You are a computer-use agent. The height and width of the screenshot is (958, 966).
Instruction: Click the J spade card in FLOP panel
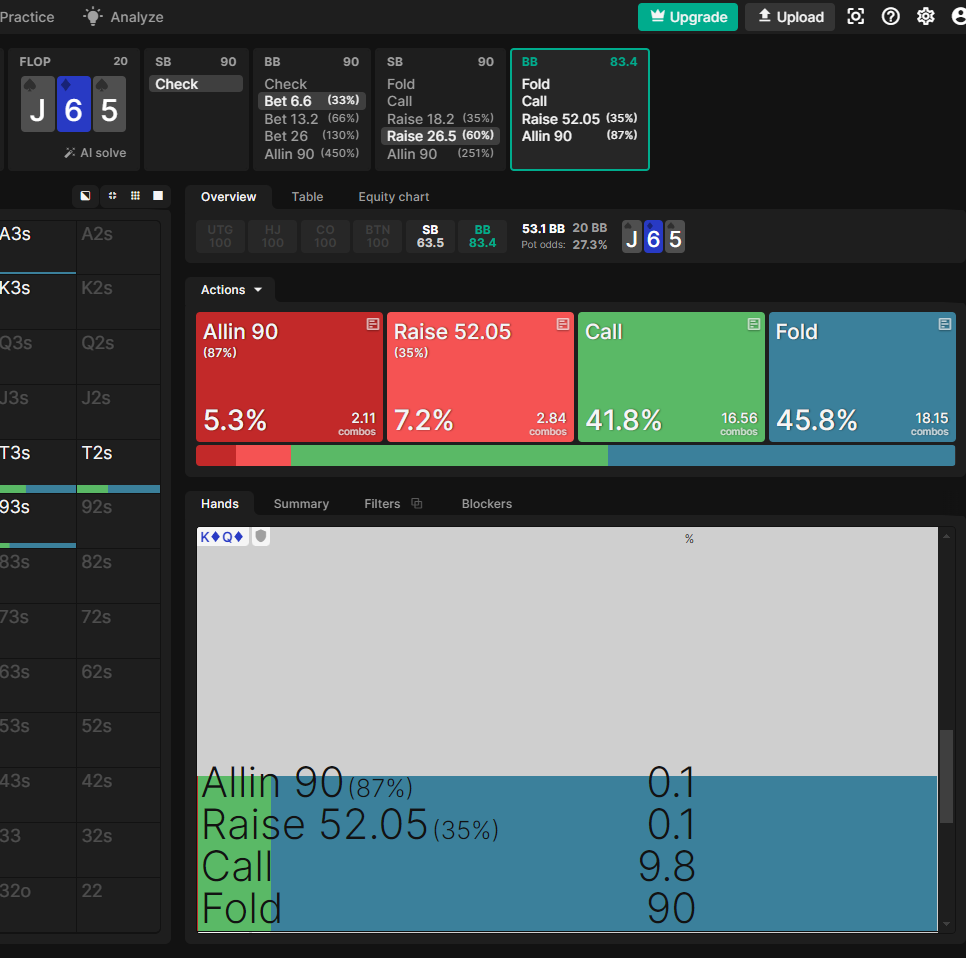tap(38, 104)
